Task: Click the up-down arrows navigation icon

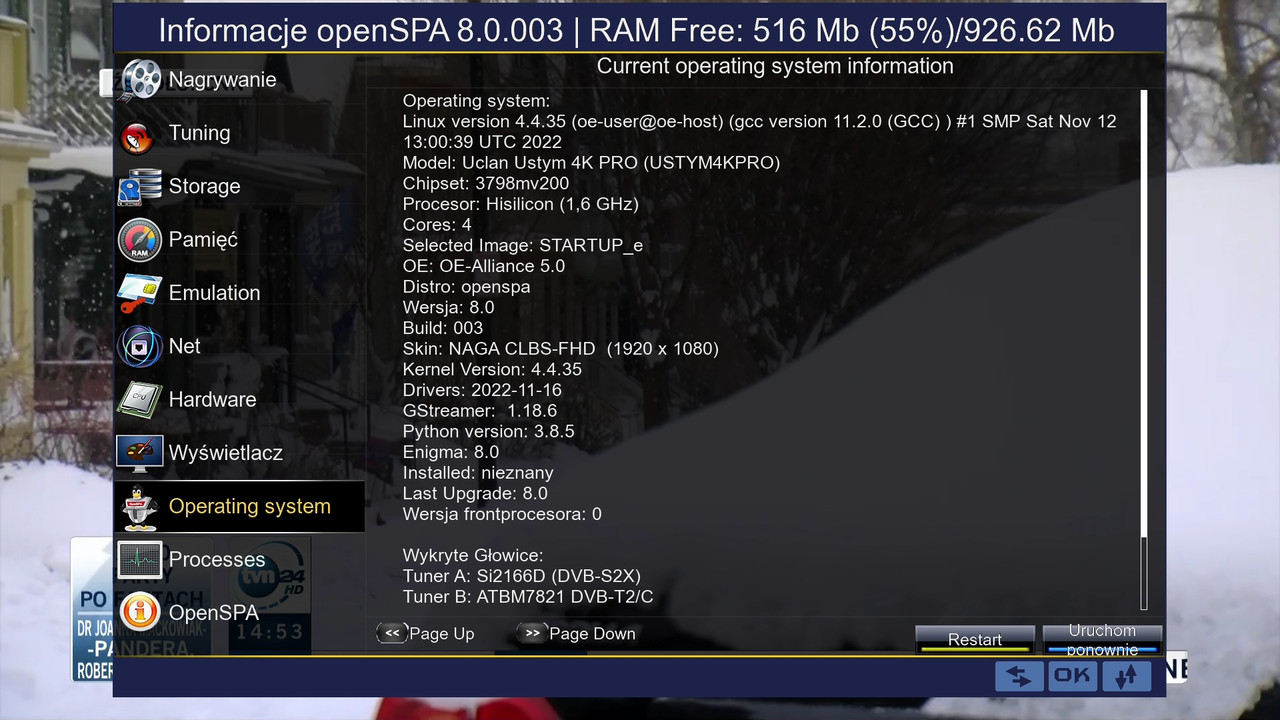Action: click(1127, 675)
